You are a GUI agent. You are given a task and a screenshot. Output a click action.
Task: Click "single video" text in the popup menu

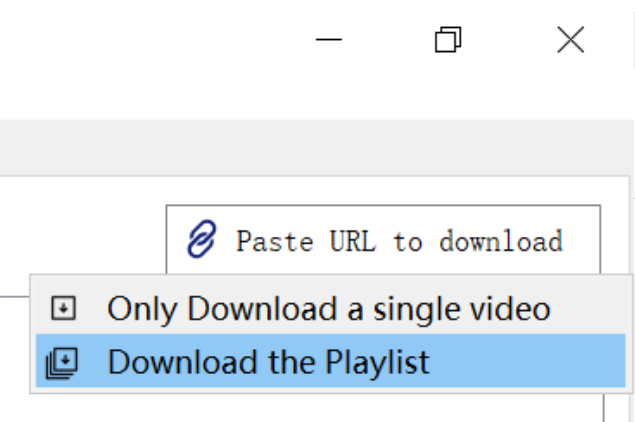click(x=462, y=309)
